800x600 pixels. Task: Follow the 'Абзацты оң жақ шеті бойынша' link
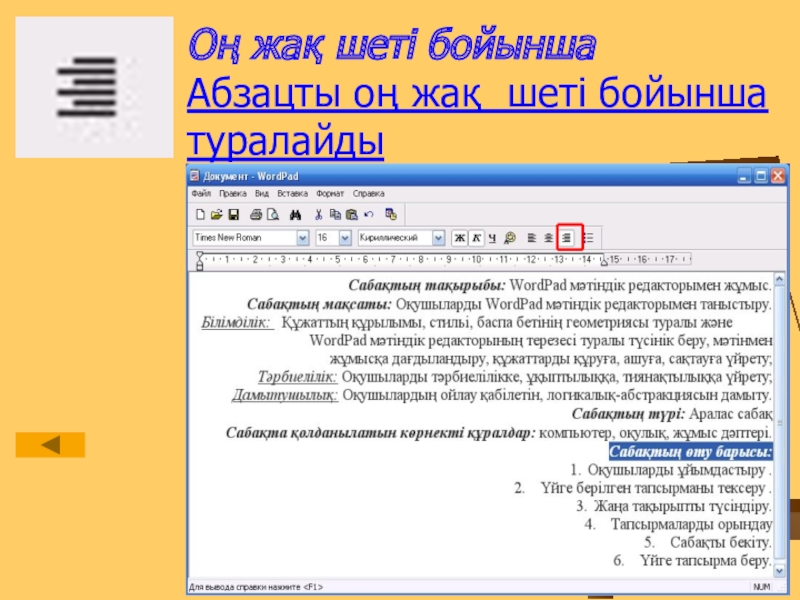(477, 93)
